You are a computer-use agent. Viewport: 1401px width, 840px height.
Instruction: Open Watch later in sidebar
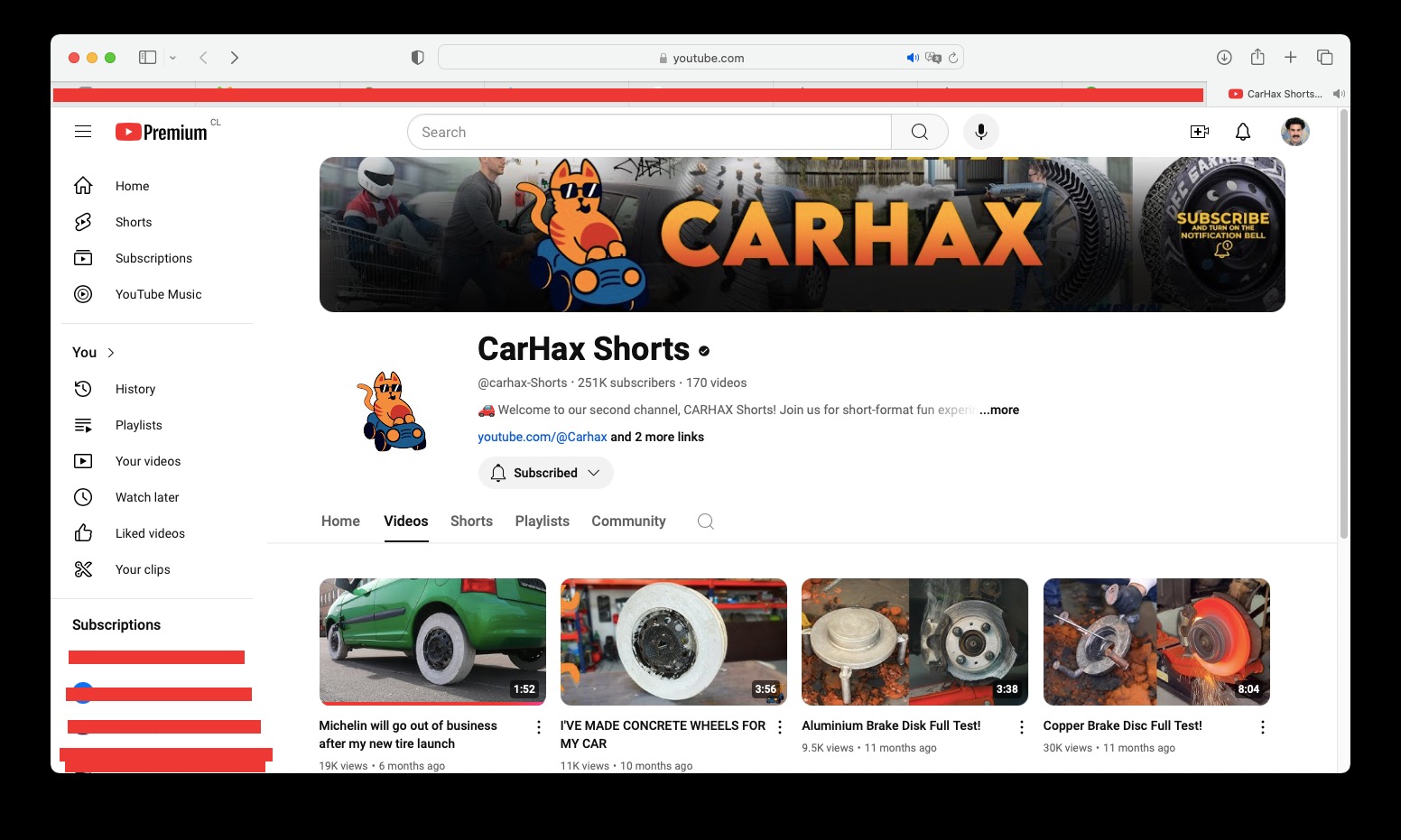[x=157, y=497]
